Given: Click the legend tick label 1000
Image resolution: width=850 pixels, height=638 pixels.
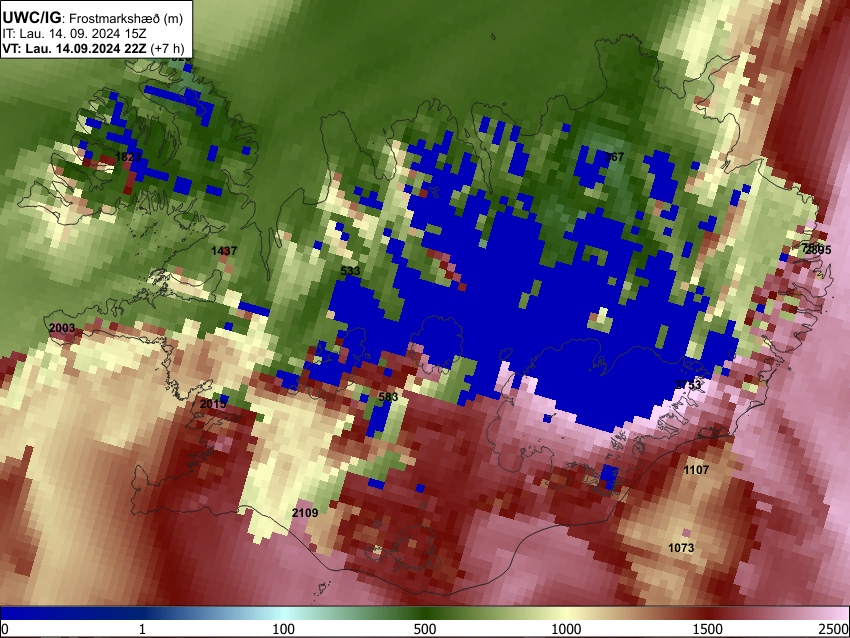Looking at the screenshot, I should coord(566,629).
